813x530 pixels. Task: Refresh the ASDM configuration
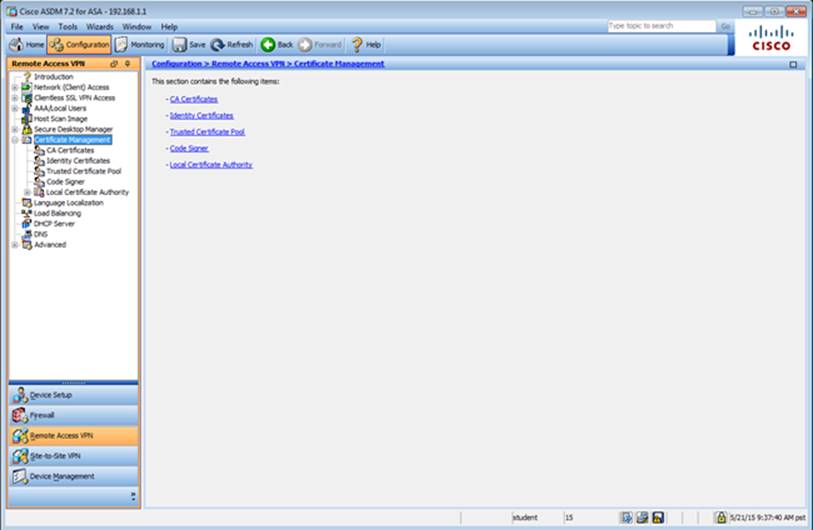click(232, 45)
